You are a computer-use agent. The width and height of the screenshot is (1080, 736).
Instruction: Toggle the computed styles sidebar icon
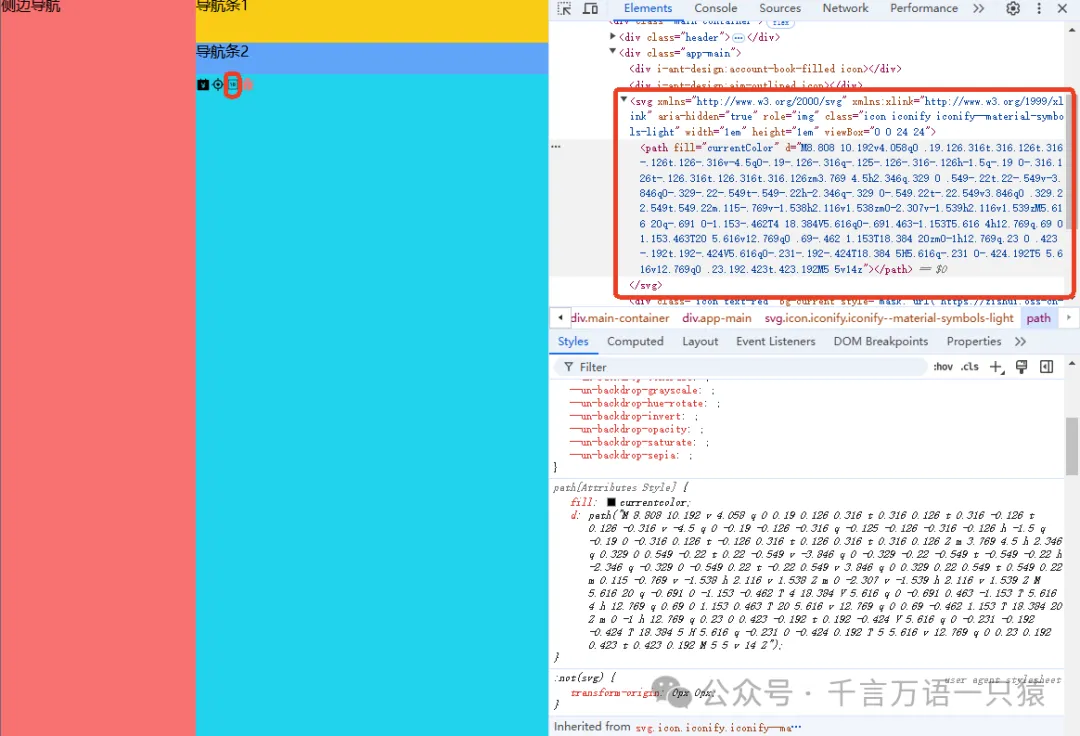[x=1046, y=367]
